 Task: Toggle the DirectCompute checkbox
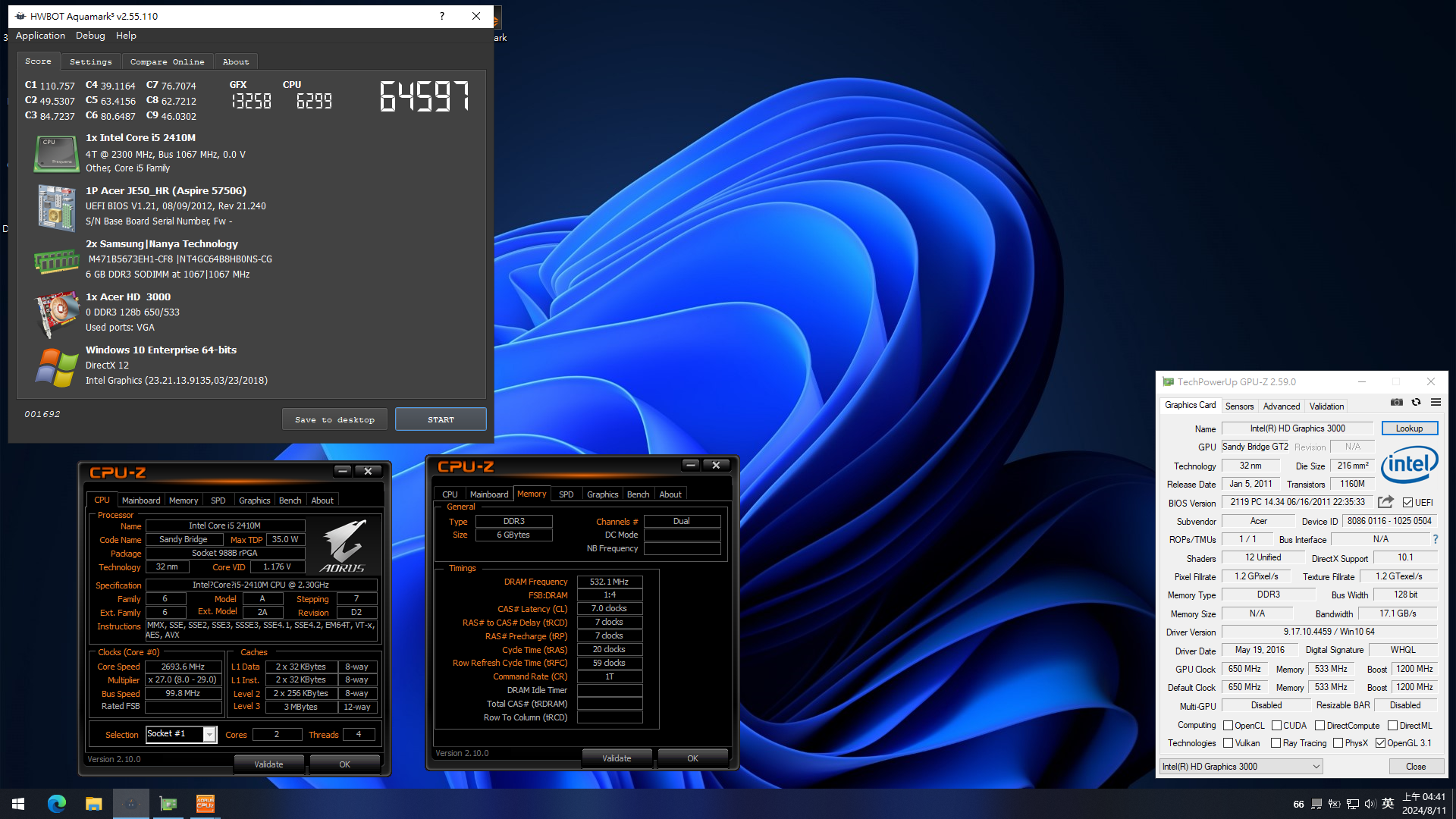[1319, 726]
